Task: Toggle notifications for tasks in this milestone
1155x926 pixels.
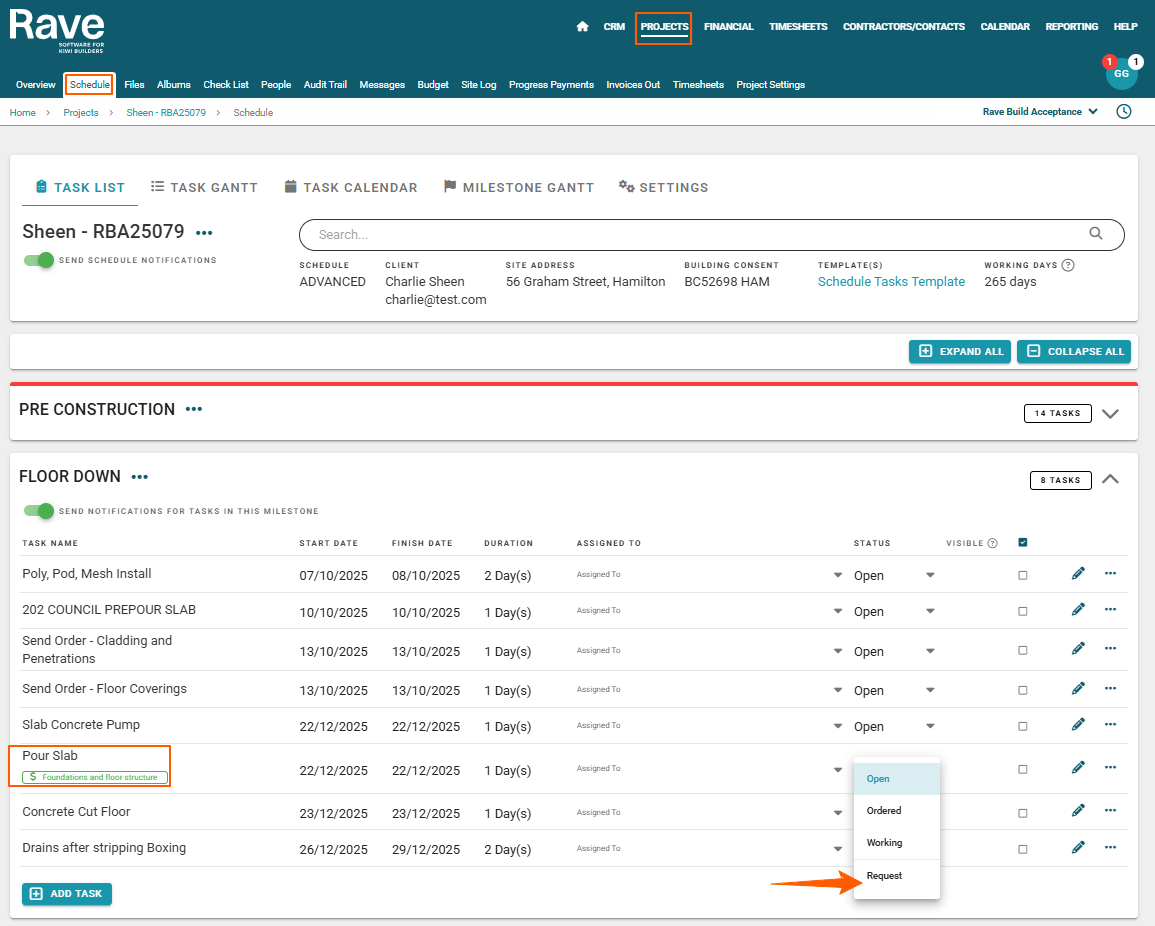Action: 38,511
